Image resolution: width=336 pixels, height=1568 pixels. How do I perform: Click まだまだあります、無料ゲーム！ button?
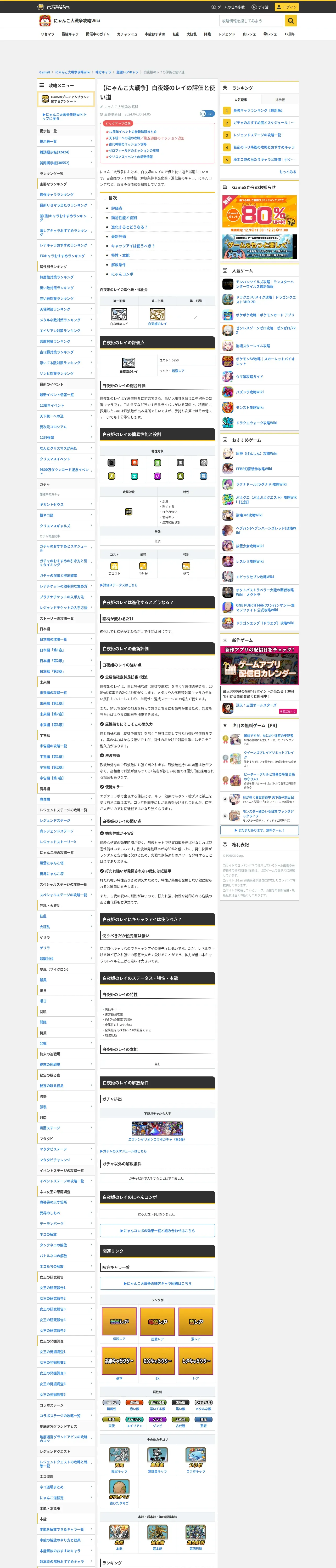coord(260,830)
